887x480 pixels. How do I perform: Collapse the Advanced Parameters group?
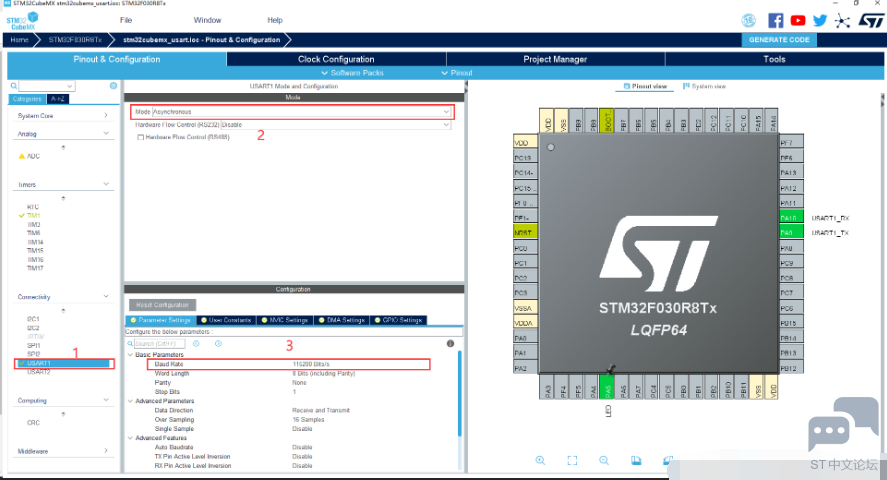coord(131,401)
